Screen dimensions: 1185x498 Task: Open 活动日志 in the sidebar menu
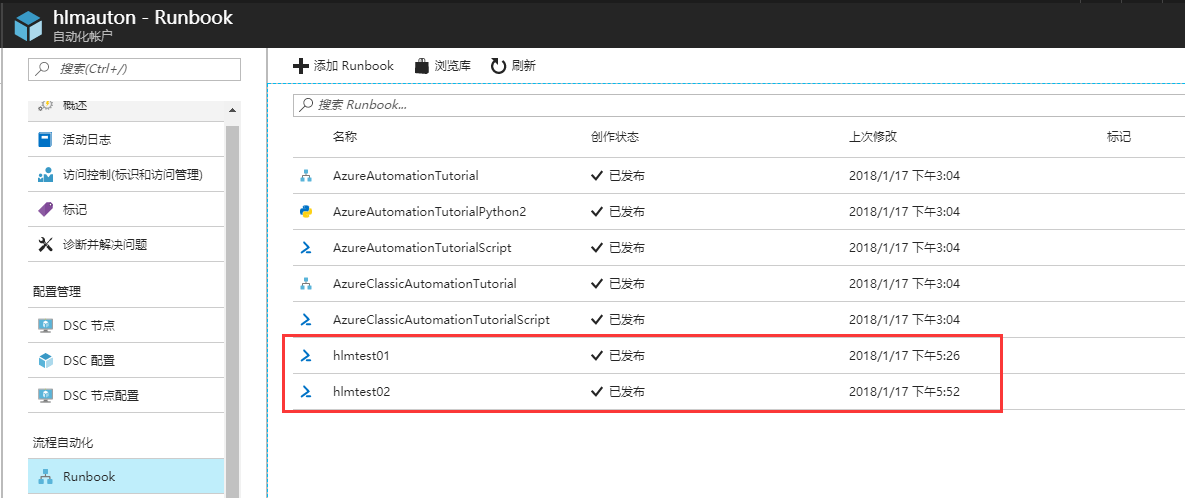pyautogui.click(x=126, y=140)
